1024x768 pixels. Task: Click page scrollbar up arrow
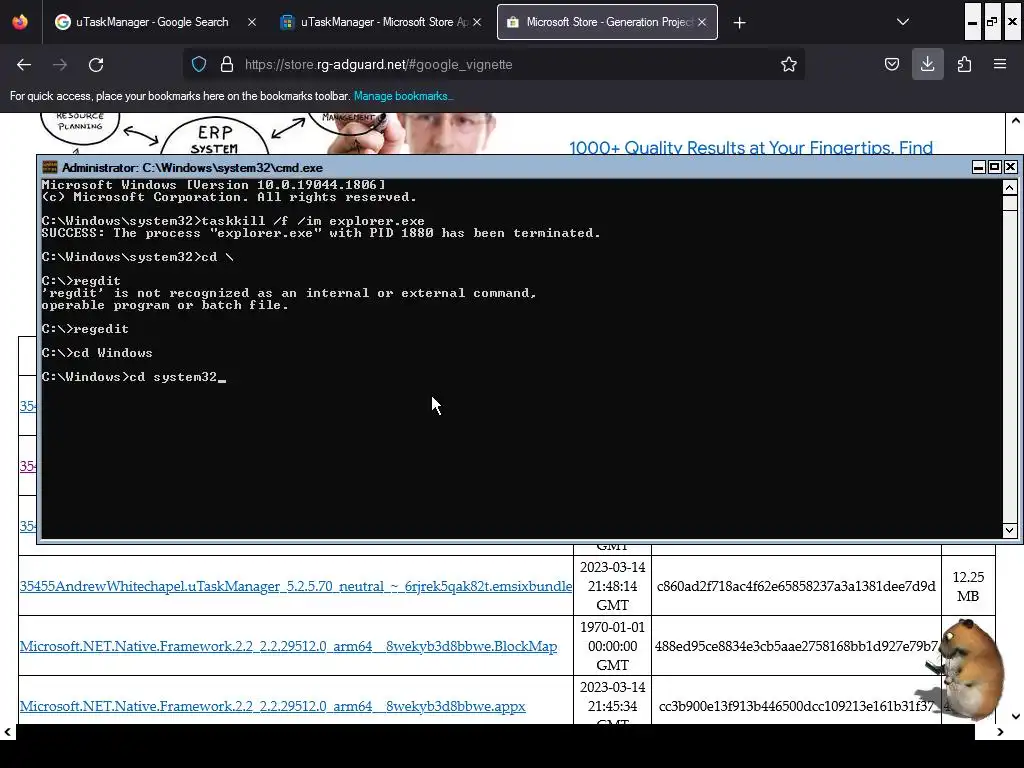[x=1015, y=121]
